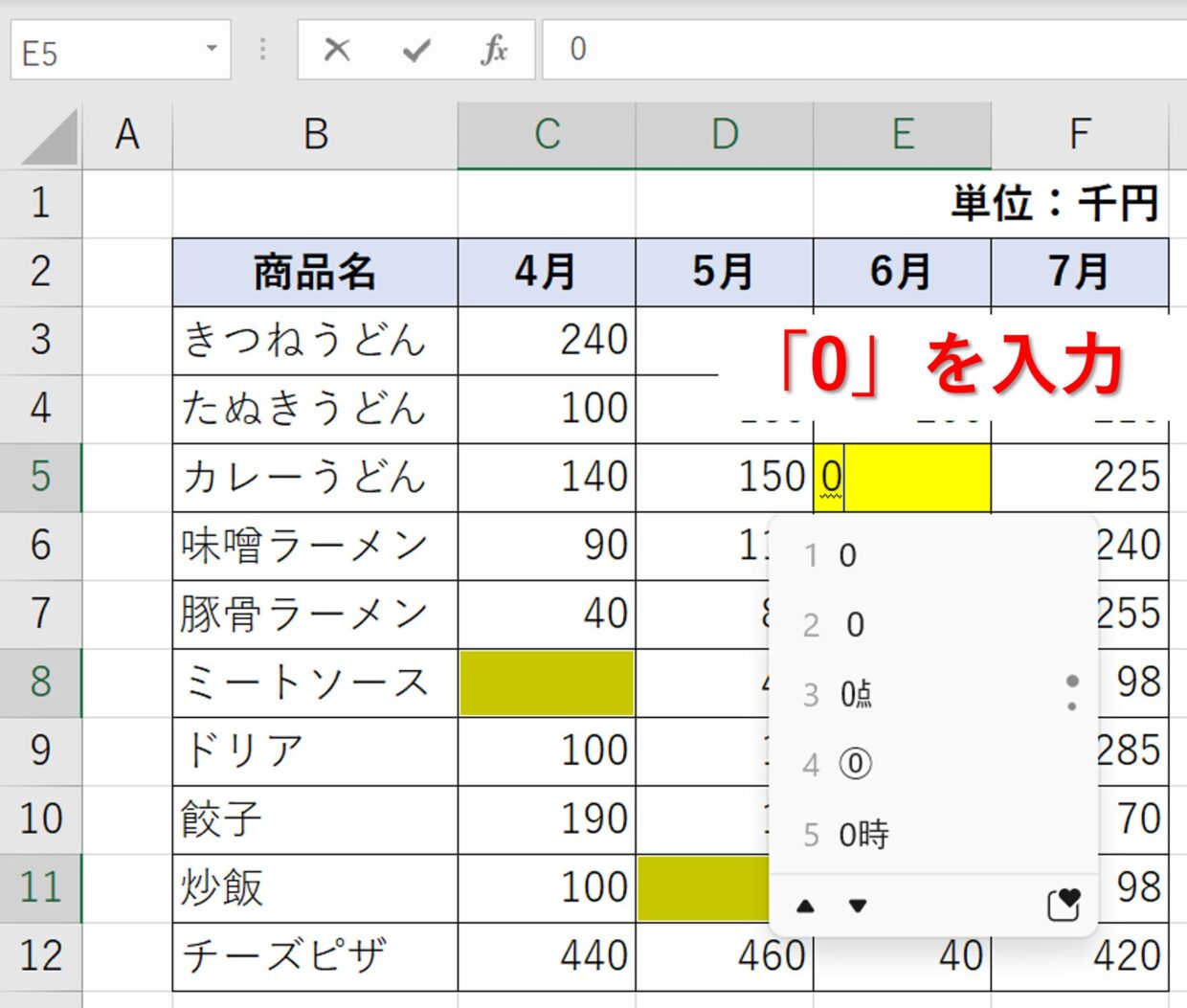Screen dimensions: 1187x1008
Task: Expand IME candidate details dots
Action: point(1072,692)
